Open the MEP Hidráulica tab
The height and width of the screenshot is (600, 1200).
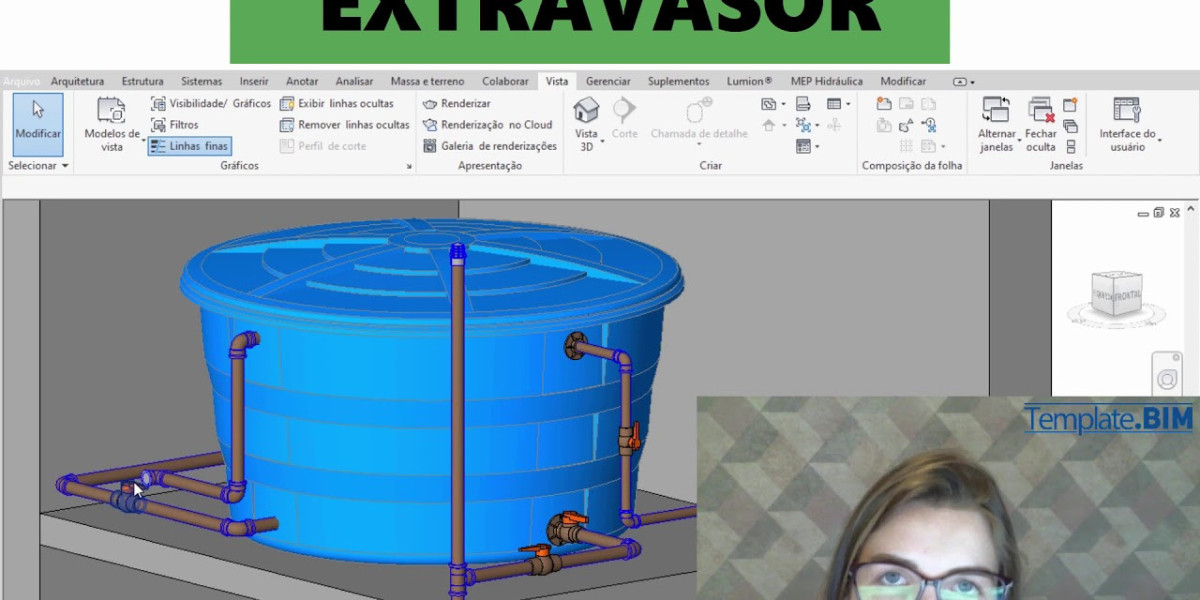tap(826, 81)
